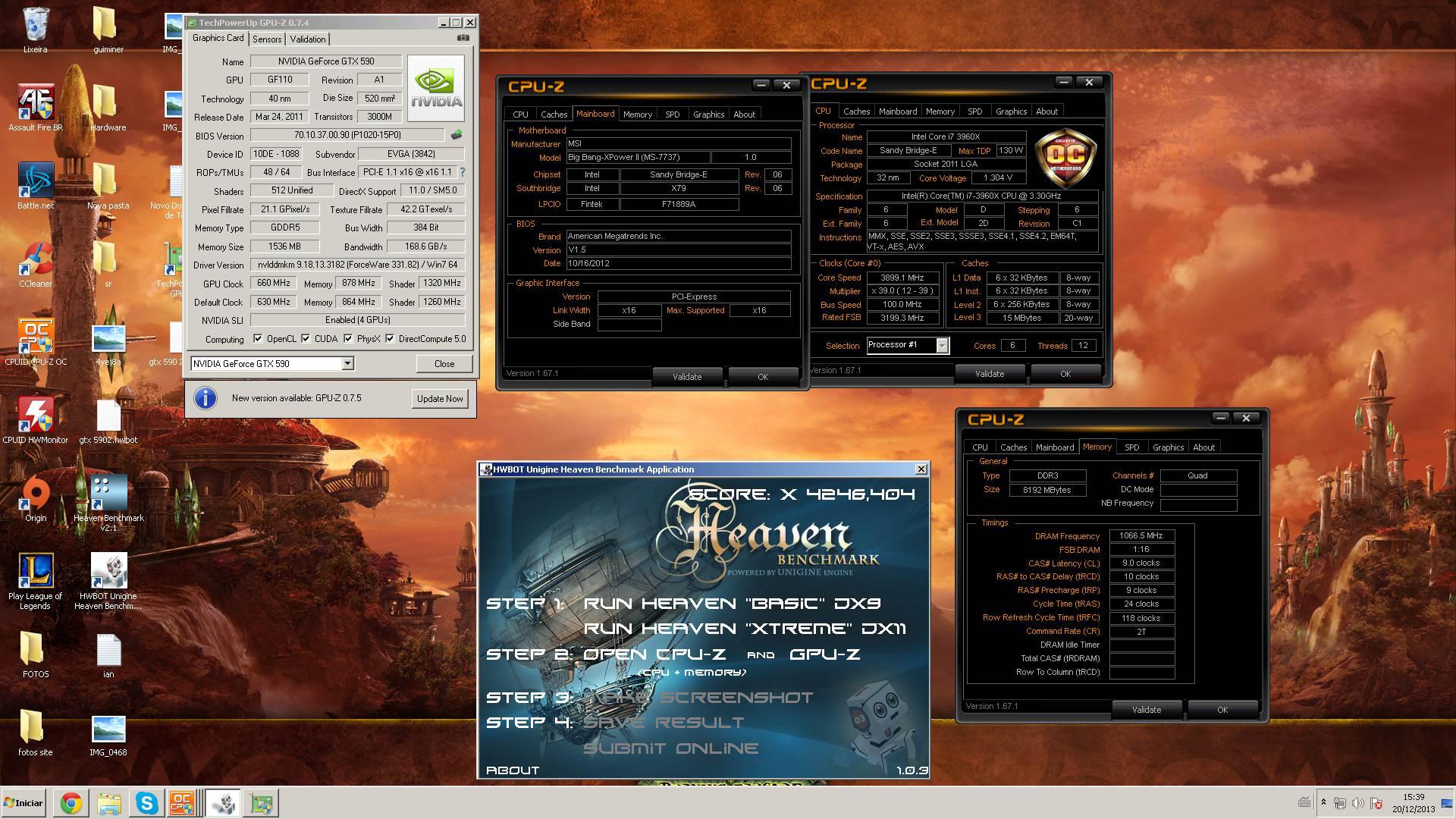
Task: Click SUBMIT ONLINE in Heaven app
Action: 670,748
